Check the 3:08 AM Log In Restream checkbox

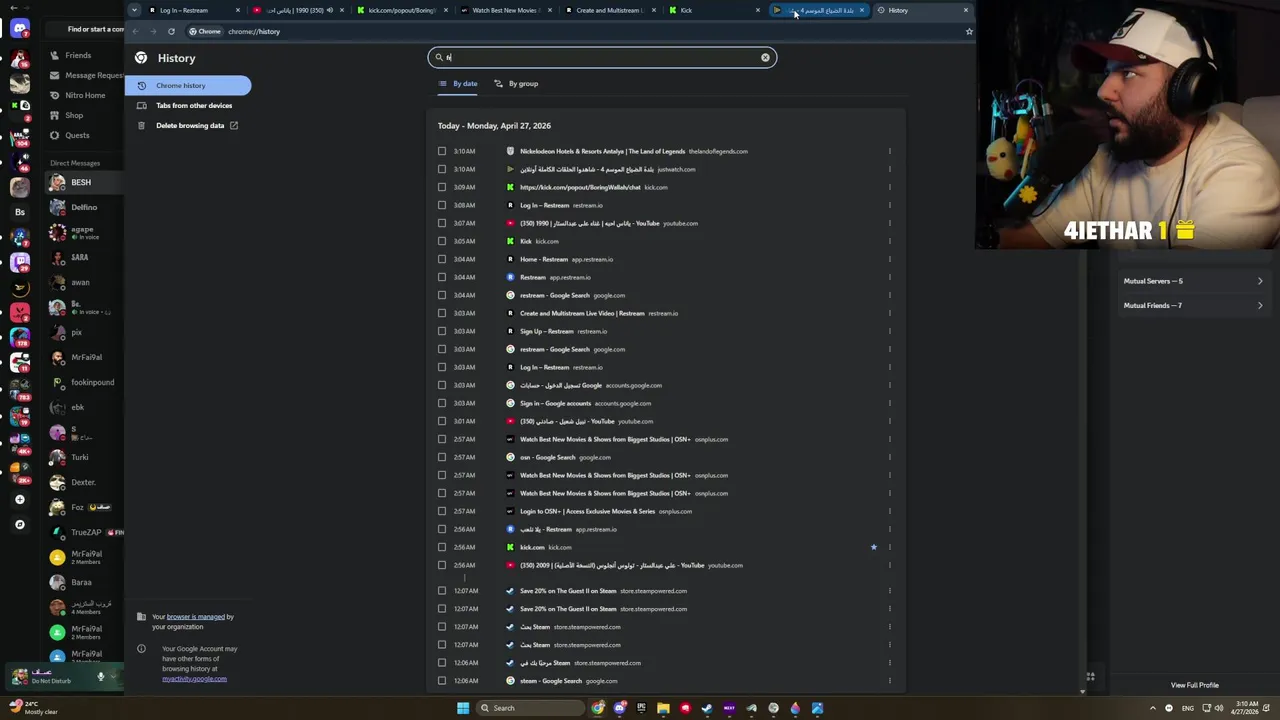click(442, 205)
